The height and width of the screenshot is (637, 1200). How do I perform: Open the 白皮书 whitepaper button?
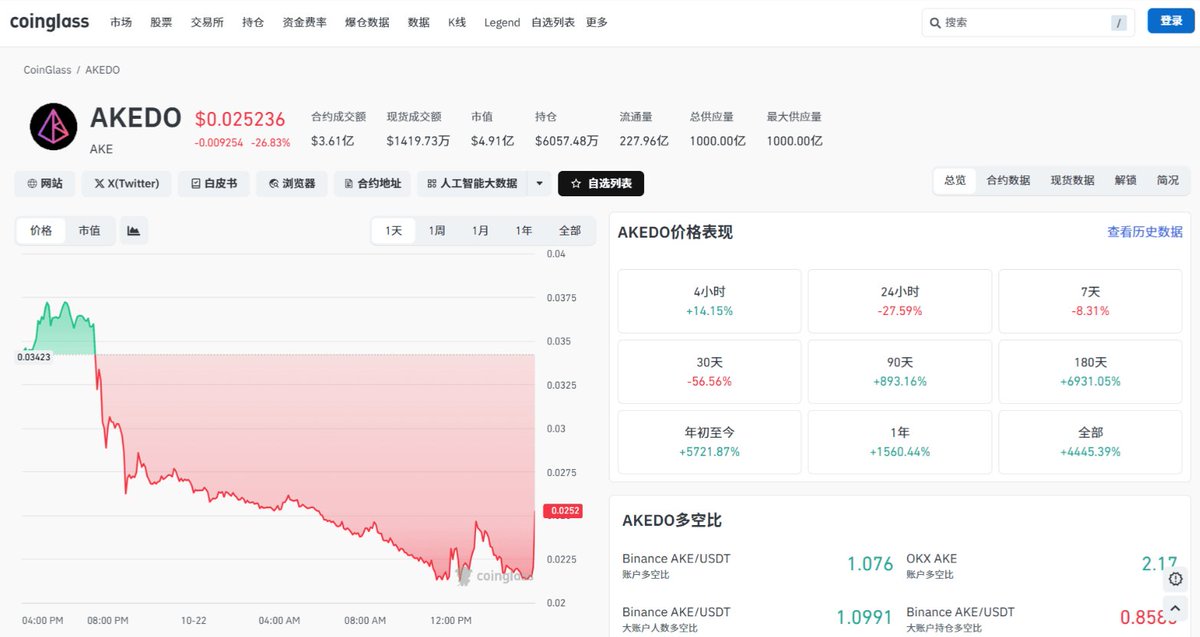pos(212,183)
